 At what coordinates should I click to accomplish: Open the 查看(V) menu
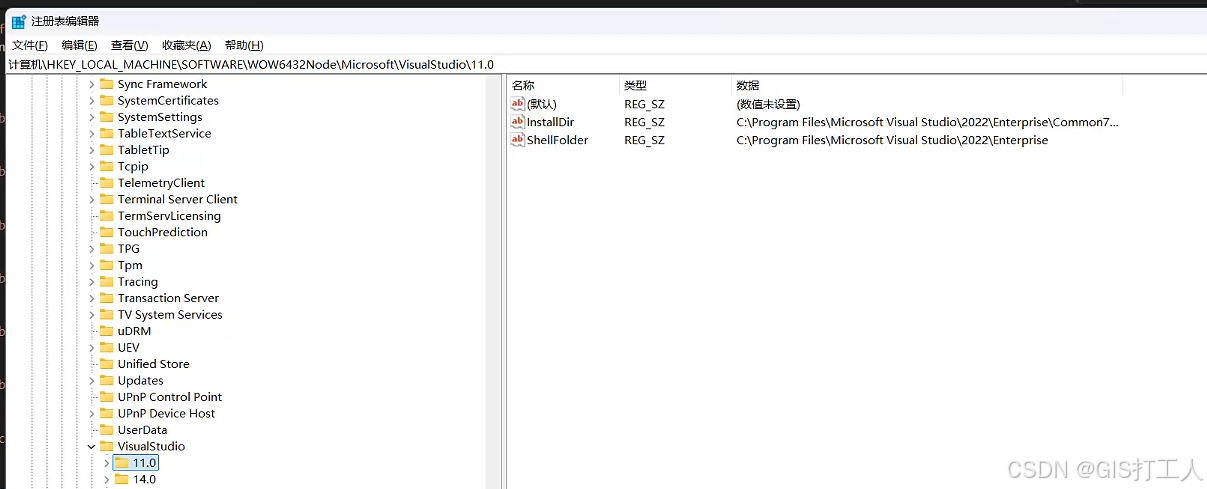tap(129, 45)
